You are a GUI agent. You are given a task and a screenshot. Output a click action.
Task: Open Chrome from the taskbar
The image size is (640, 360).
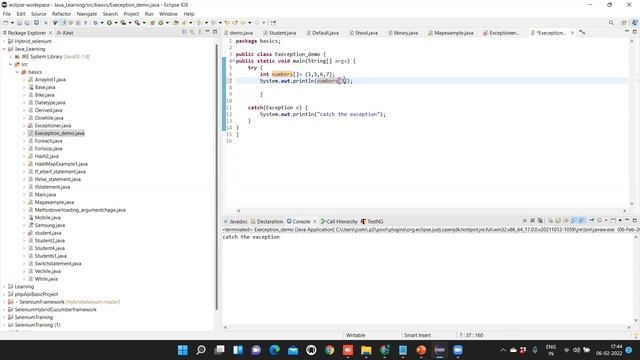tap(329, 350)
